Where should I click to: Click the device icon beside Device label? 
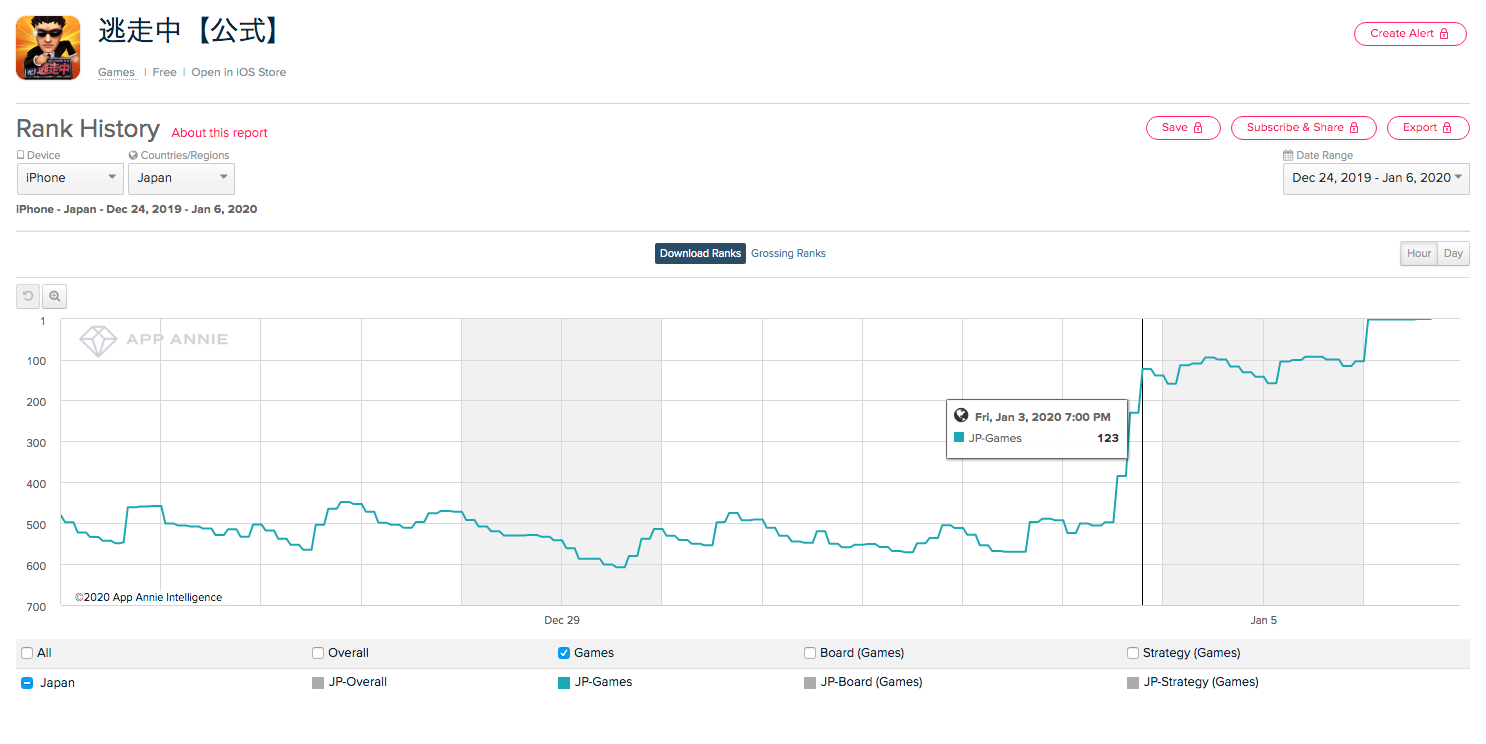(21, 155)
